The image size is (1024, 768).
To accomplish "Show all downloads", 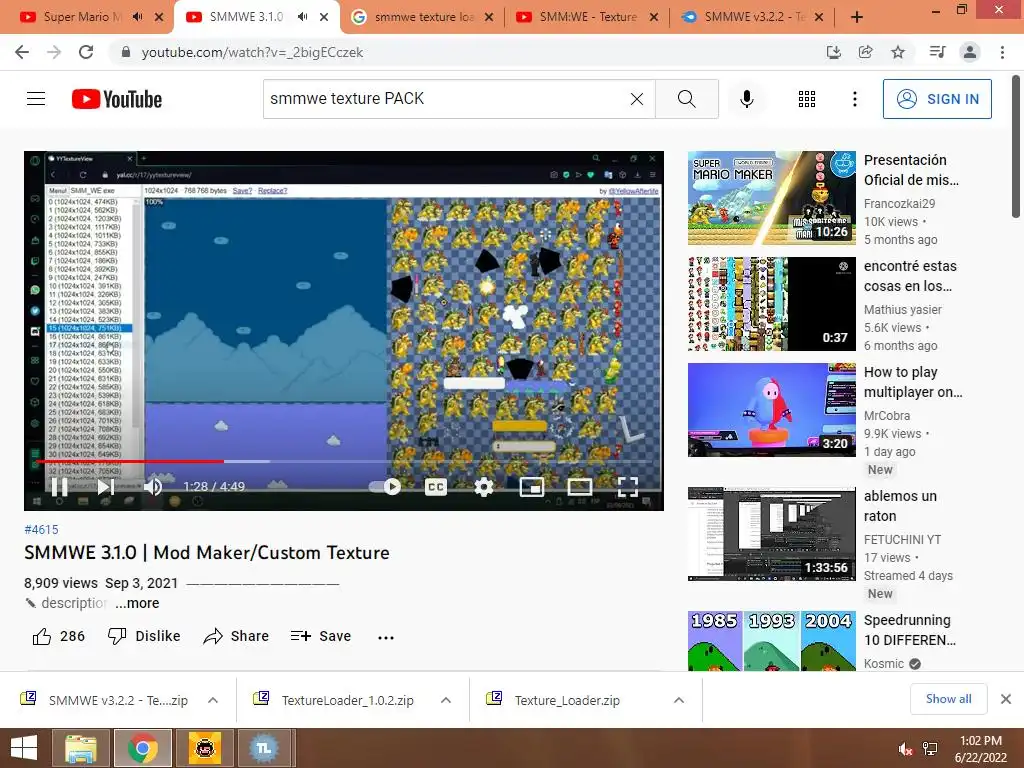I will [948, 699].
